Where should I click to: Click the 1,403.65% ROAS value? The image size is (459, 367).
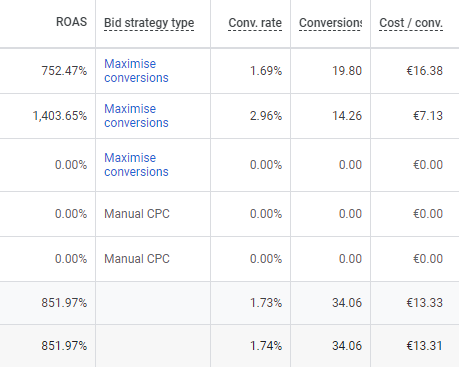[x=60, y=116]
